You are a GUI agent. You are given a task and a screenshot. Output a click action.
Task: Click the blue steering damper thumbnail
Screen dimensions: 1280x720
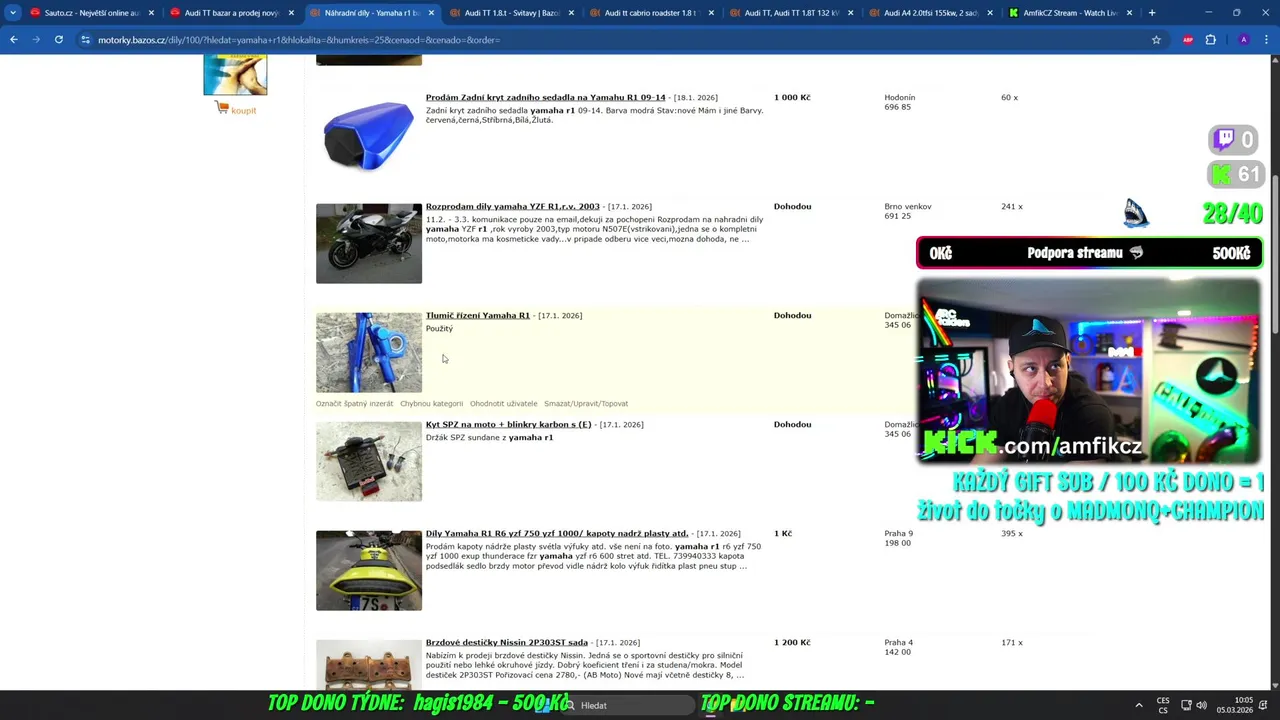369,352
